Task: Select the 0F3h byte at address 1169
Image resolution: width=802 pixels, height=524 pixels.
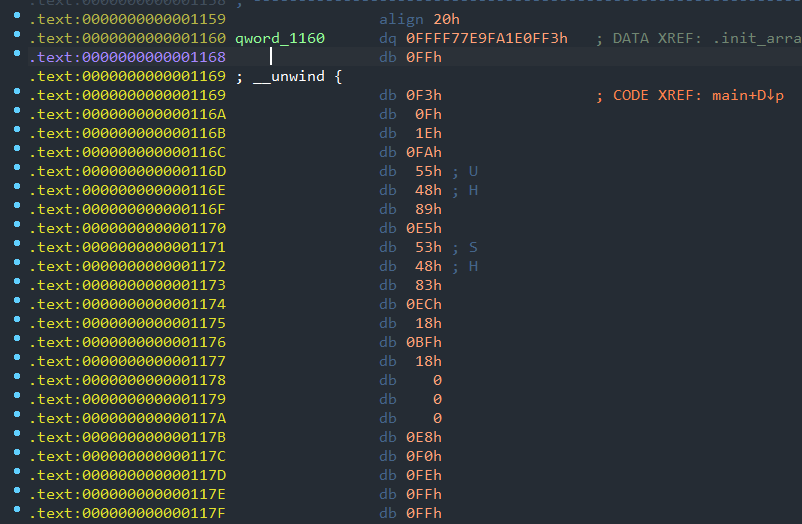Action: point(424,95)
